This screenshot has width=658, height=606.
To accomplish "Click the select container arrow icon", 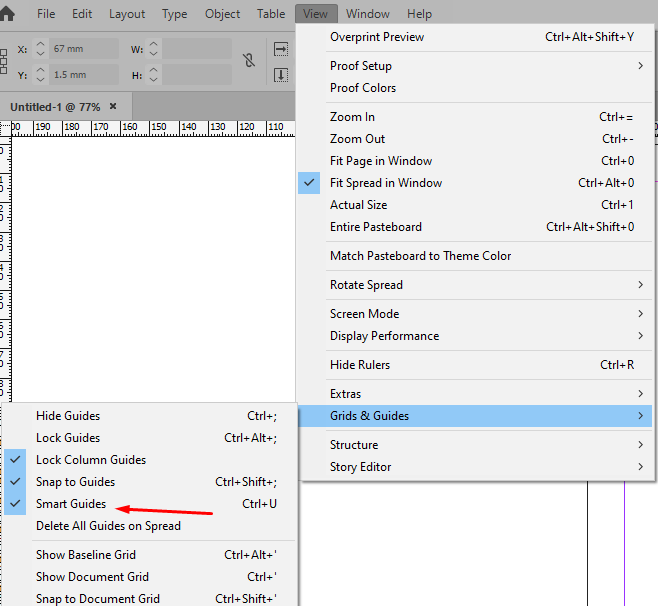I will click(281, 49).
